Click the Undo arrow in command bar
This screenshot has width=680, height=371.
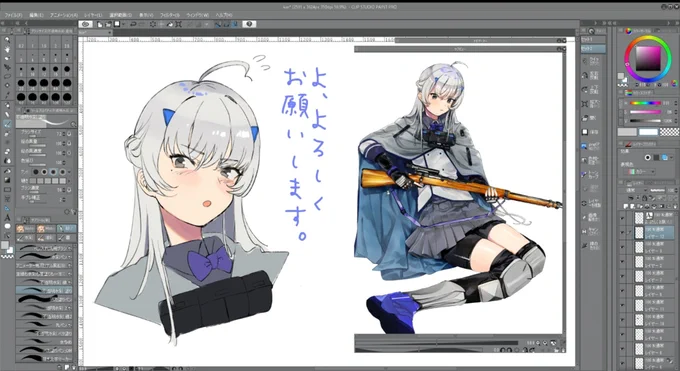click(134, 24)
